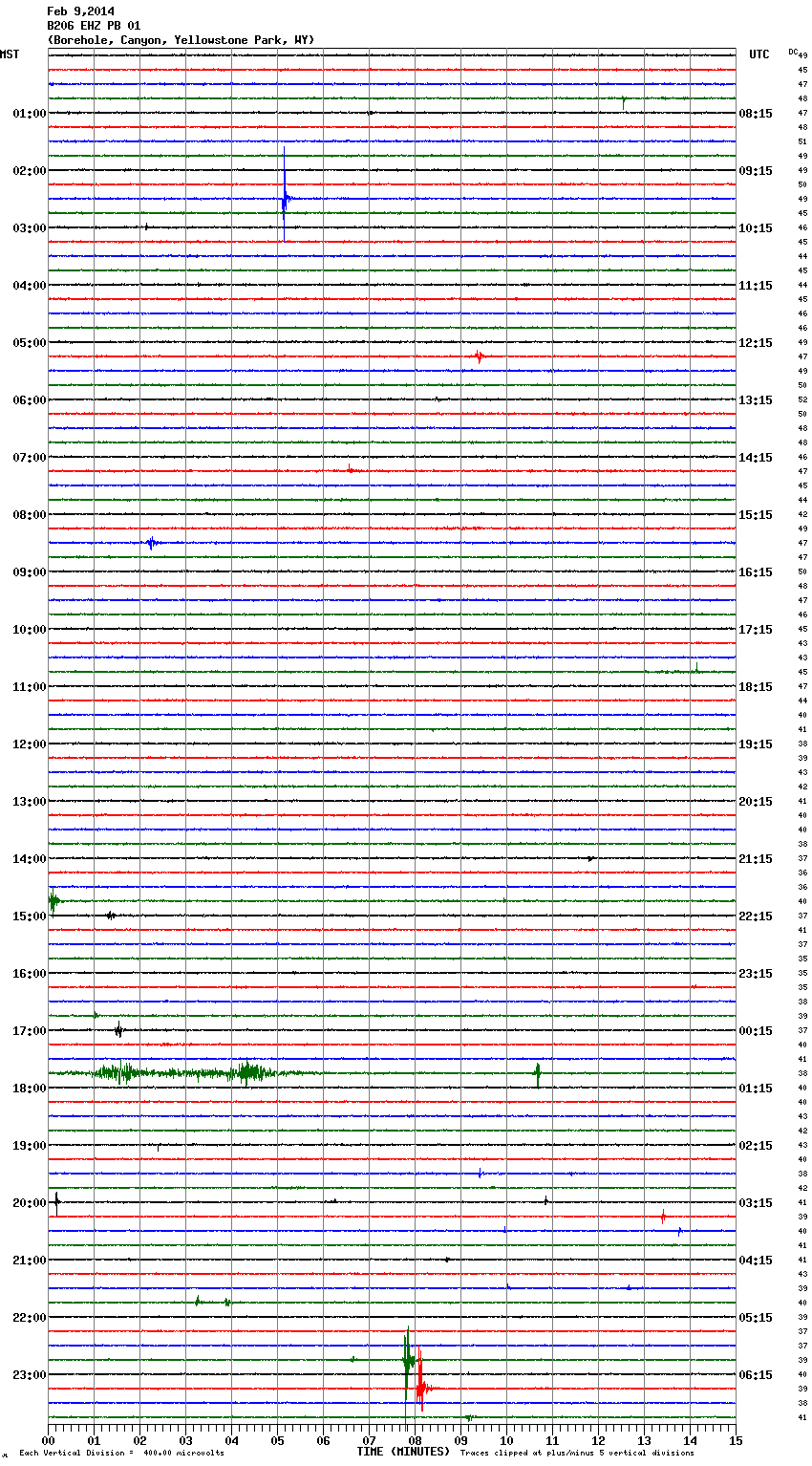Click the "14:15" UTC time label
The height and width of the screenshot is (1466, 812).
[x=756, y=458]
